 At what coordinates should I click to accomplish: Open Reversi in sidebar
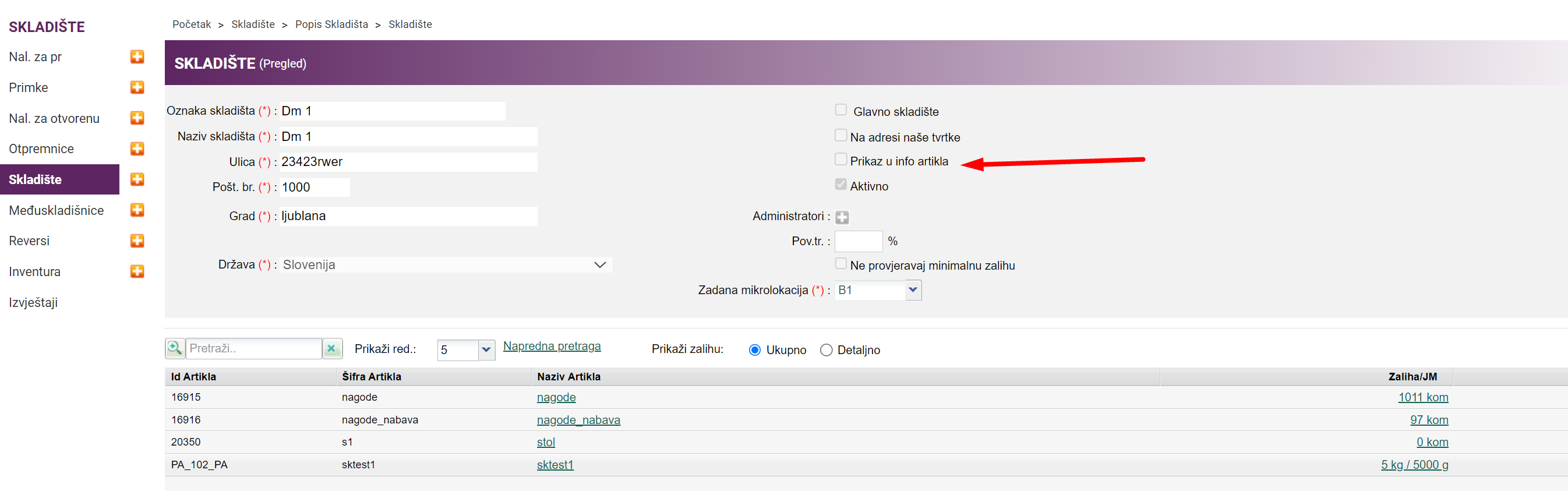click(x=29, y=241)
